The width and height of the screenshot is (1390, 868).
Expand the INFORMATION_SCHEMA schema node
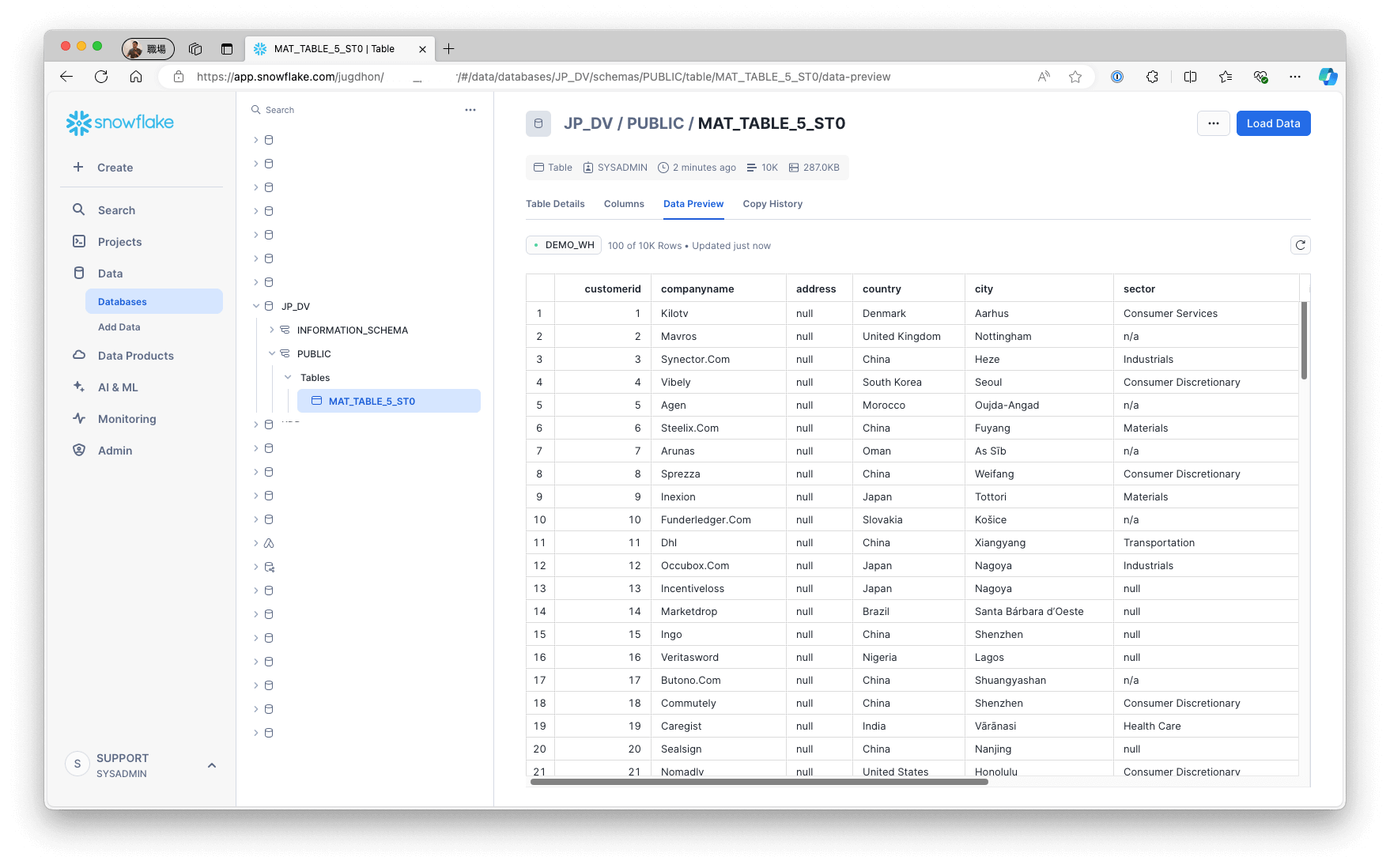(272, 330)
